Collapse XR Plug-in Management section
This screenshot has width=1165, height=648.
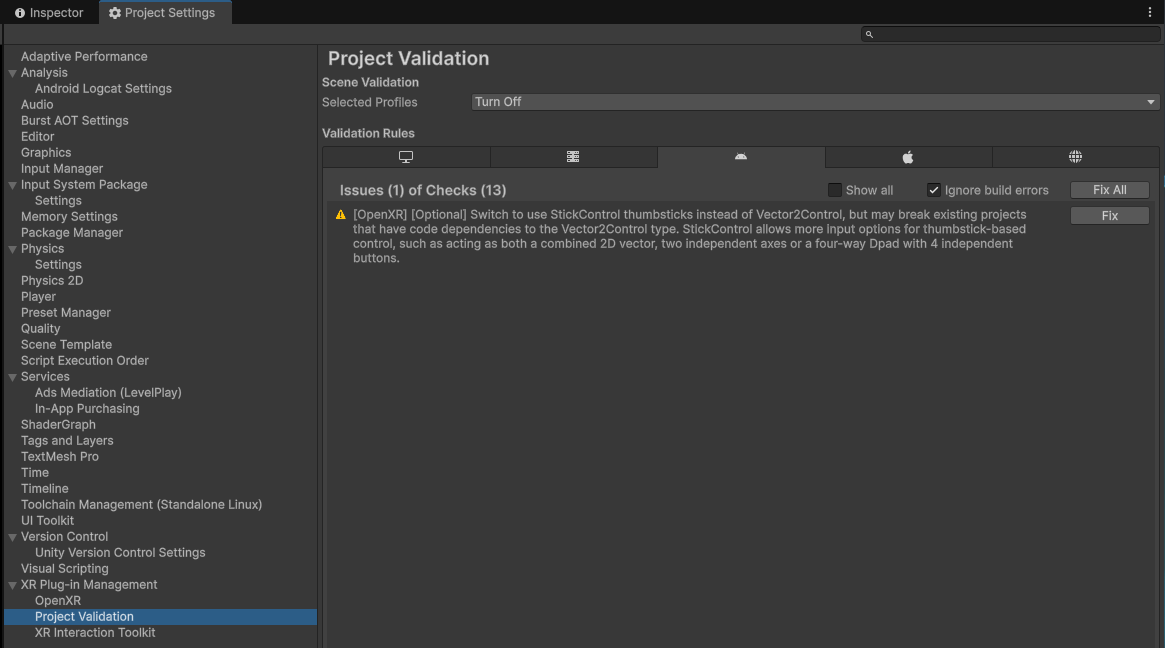coord(12,585)
